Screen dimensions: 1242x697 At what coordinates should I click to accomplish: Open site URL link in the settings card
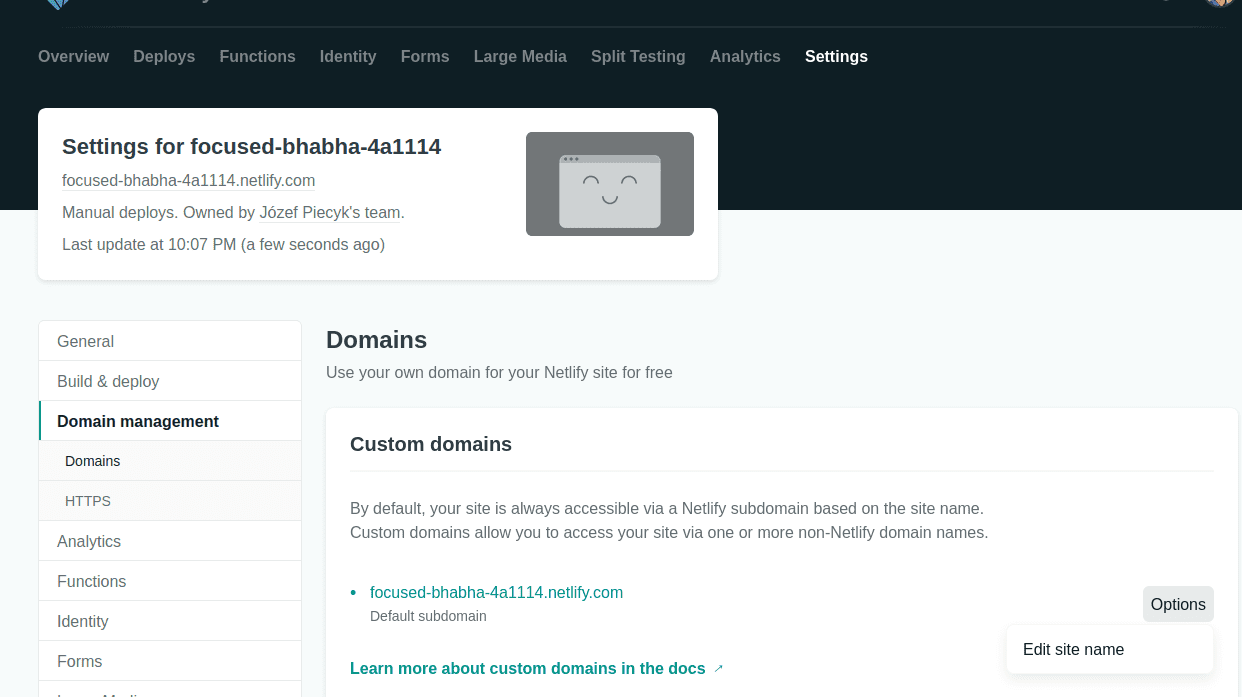188,181
